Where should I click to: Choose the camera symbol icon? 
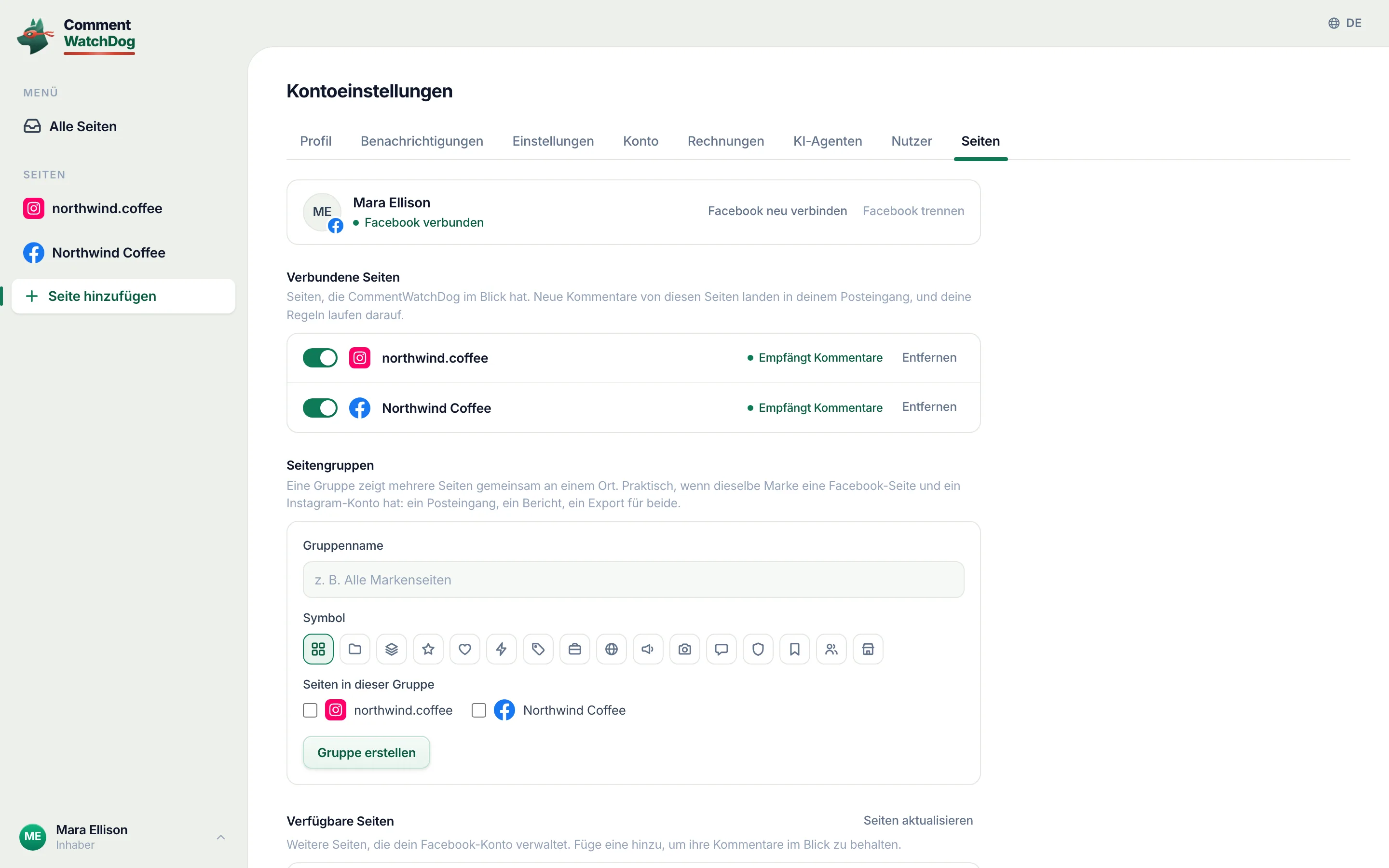tap(685, 649)
